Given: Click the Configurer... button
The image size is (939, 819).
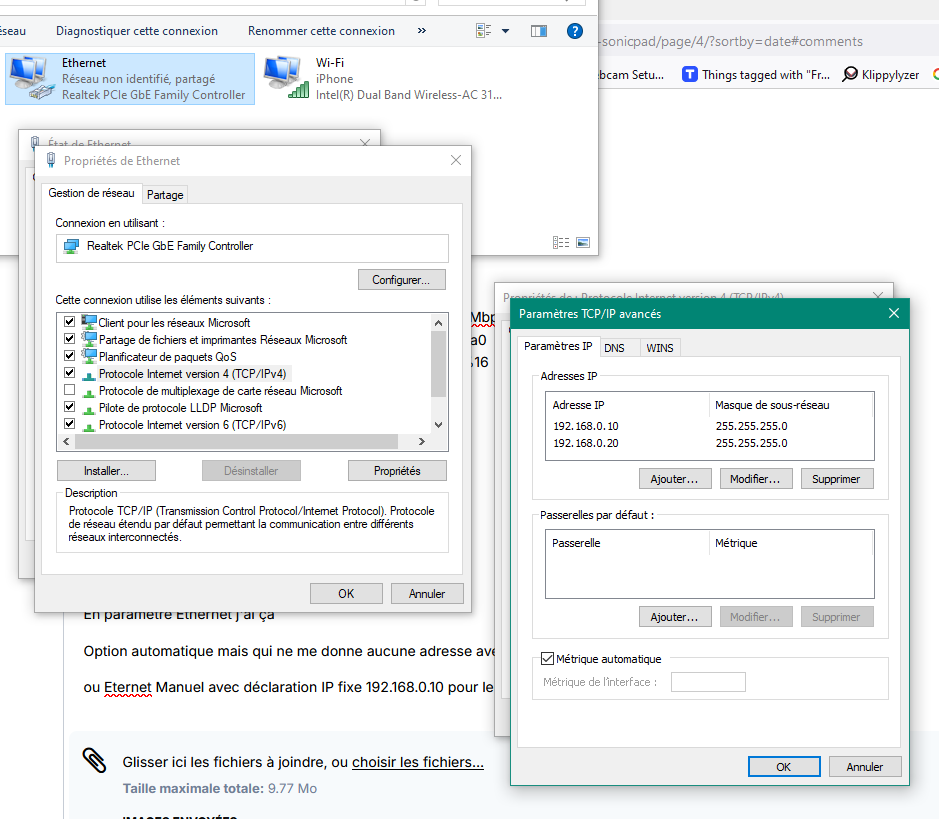Looking at the screenshot, I should click(401, 280).
